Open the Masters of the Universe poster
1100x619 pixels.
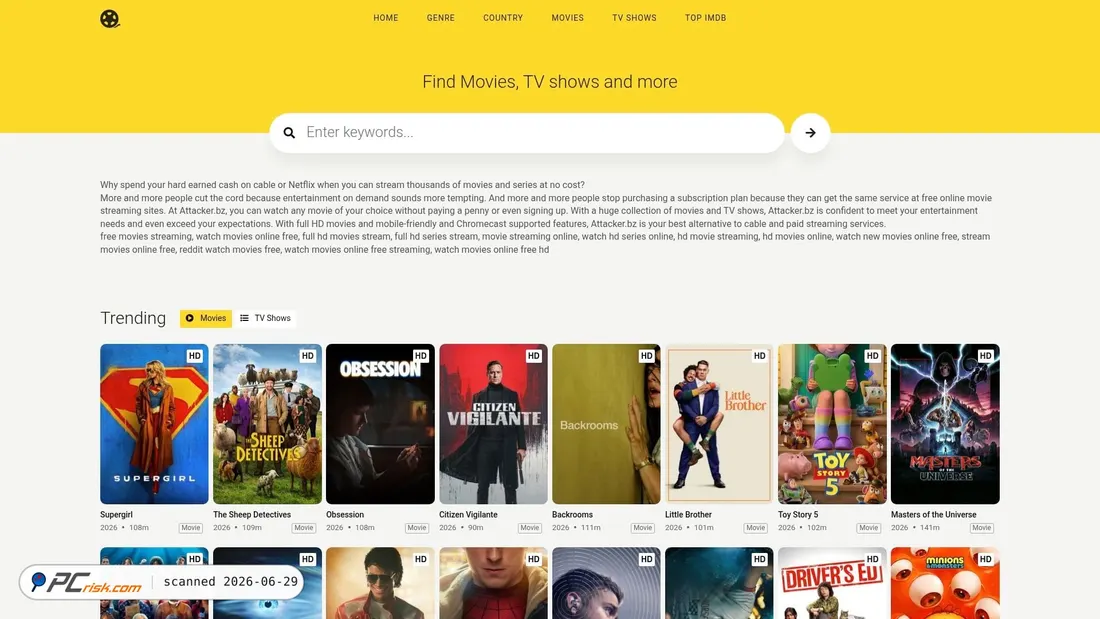click(x=945, y=424)
